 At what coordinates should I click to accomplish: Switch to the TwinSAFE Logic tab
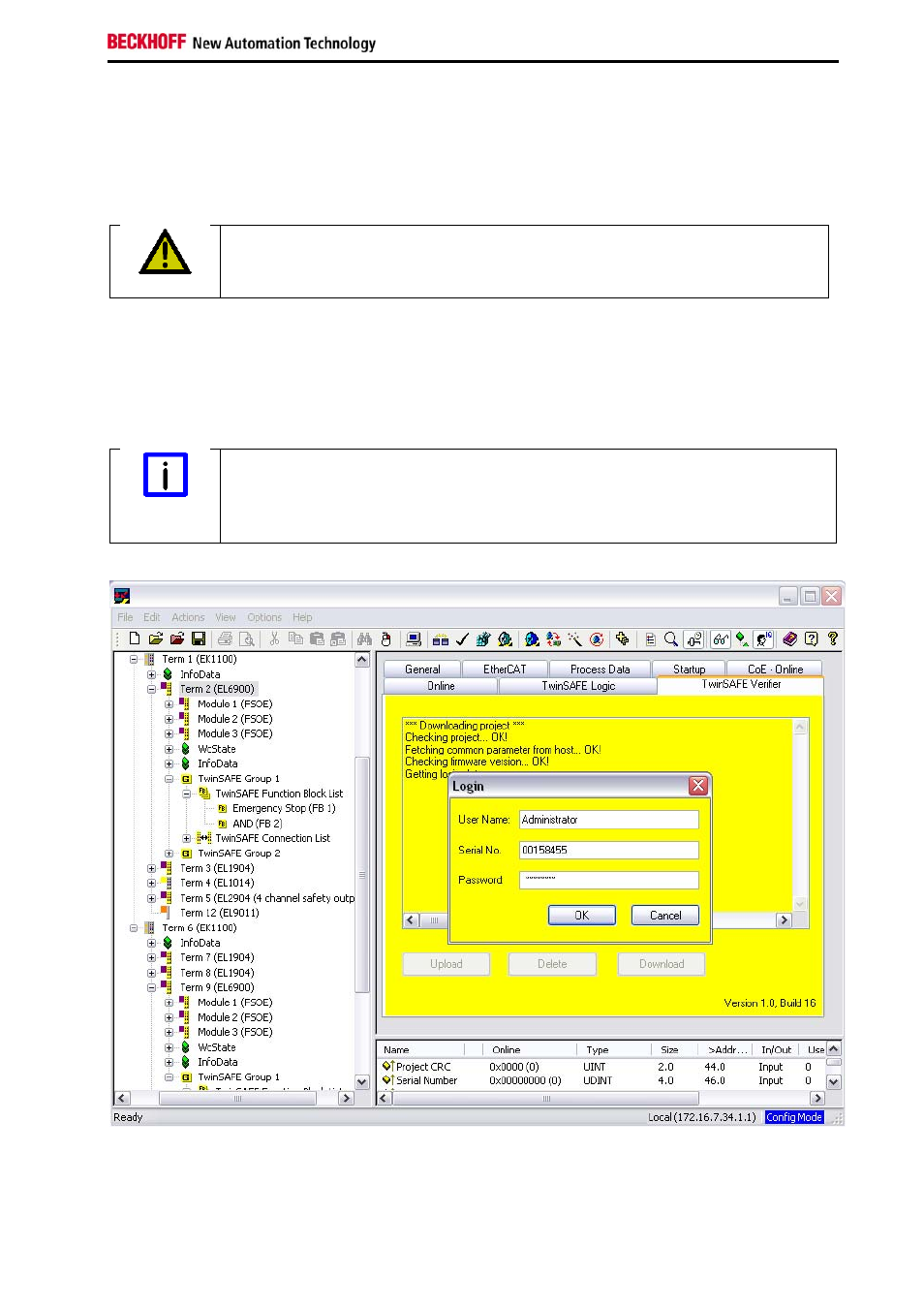coord(578,686)
